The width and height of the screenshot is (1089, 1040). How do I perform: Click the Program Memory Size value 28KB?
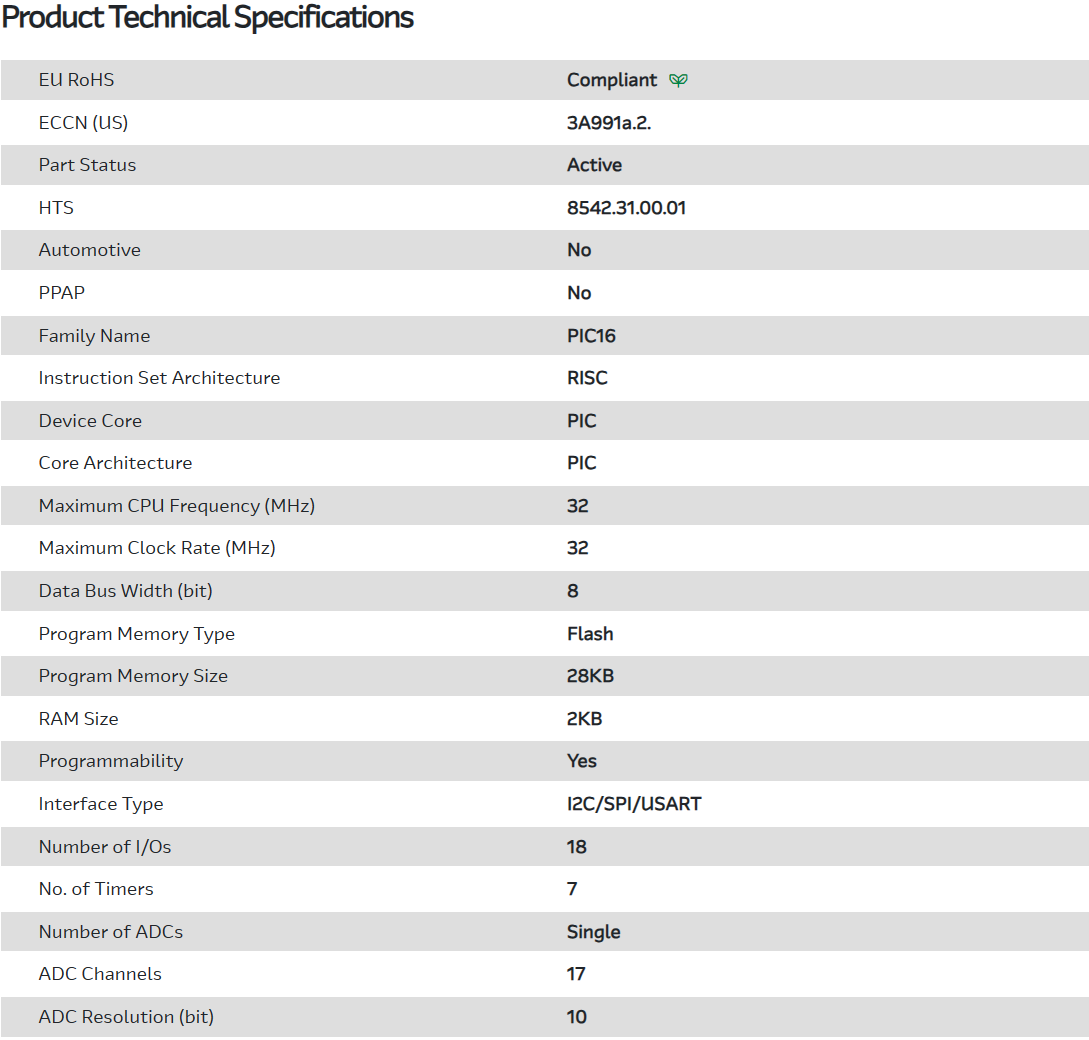[x=590, y=676]
